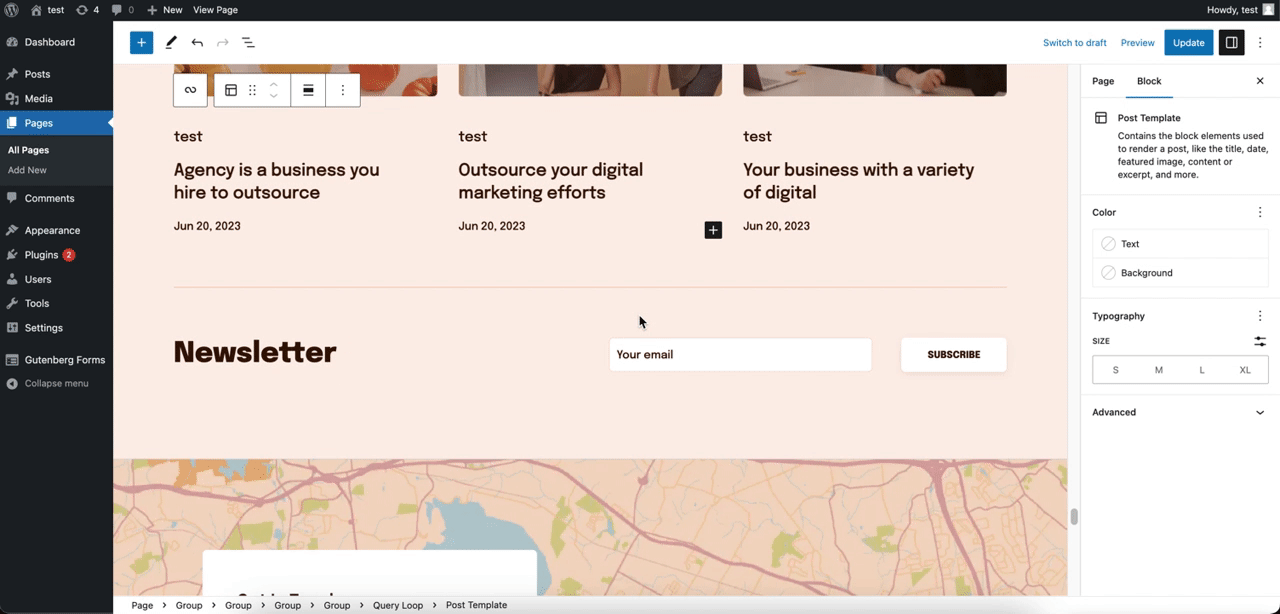Open the Document Overview list view
The image size is (1280, 614).
pos(248,43)
